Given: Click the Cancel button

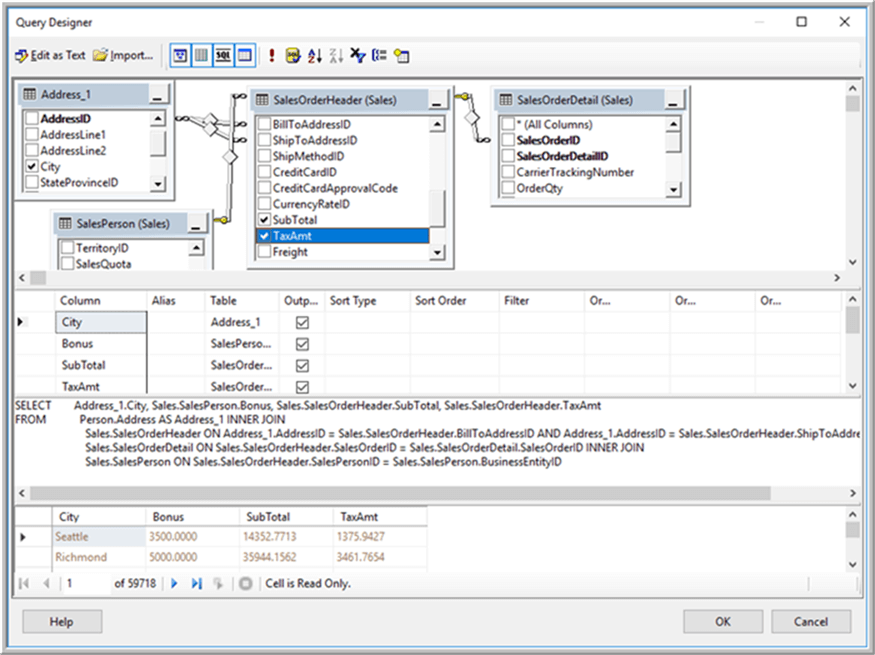Looking at the screenshot, I should 811,622.
